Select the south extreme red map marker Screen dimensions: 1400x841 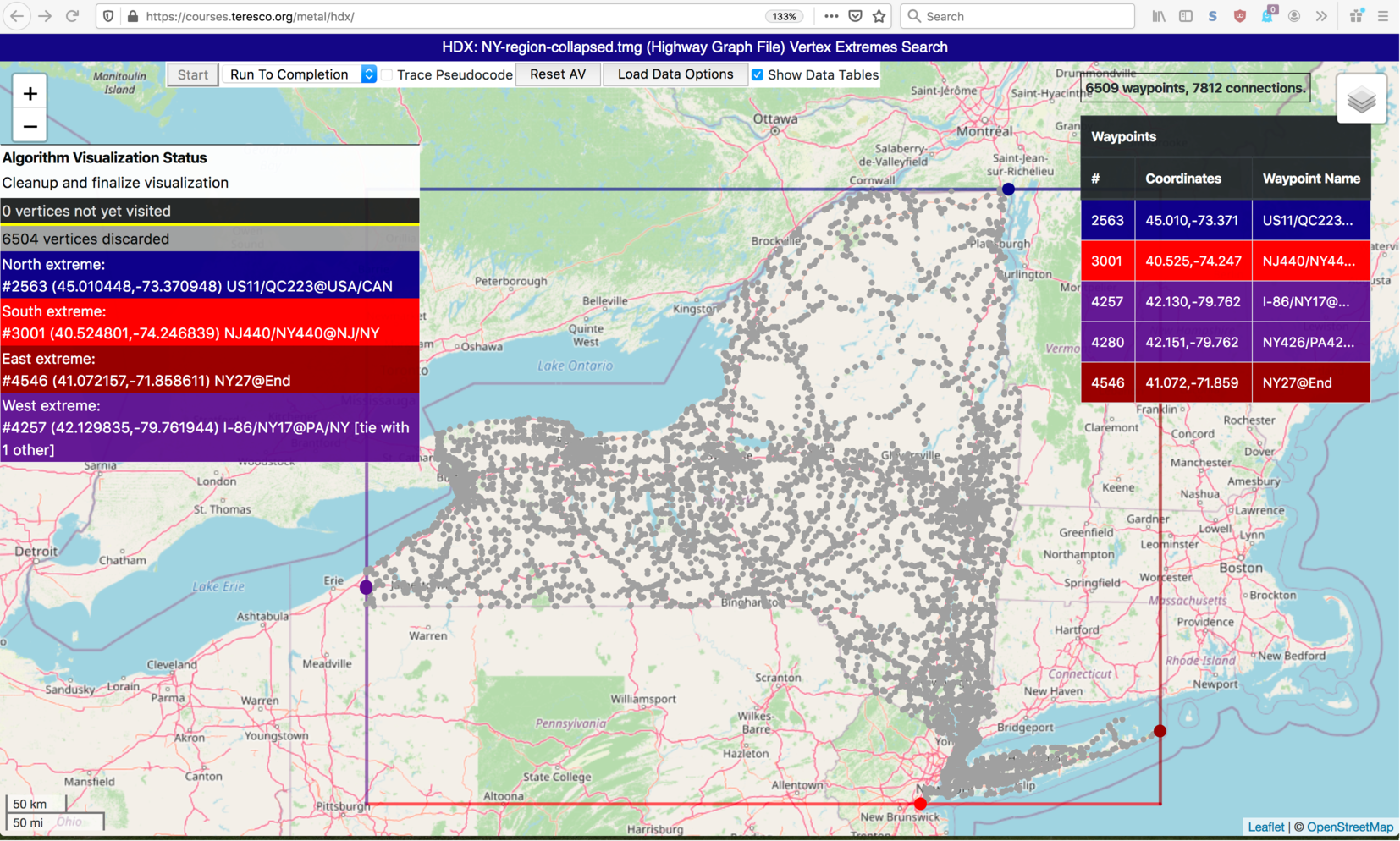pos(920,804)
